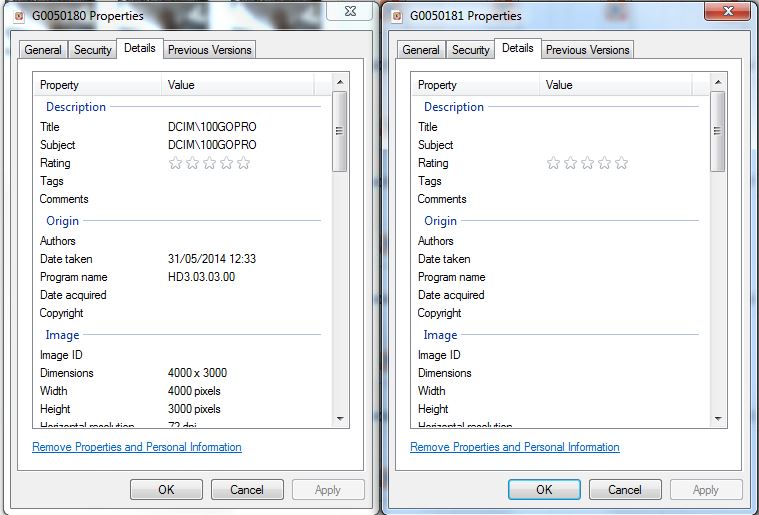Set fifth rating star in G0050180 dialog
Viewport: 759px width, 515px height.
point(243,163)
